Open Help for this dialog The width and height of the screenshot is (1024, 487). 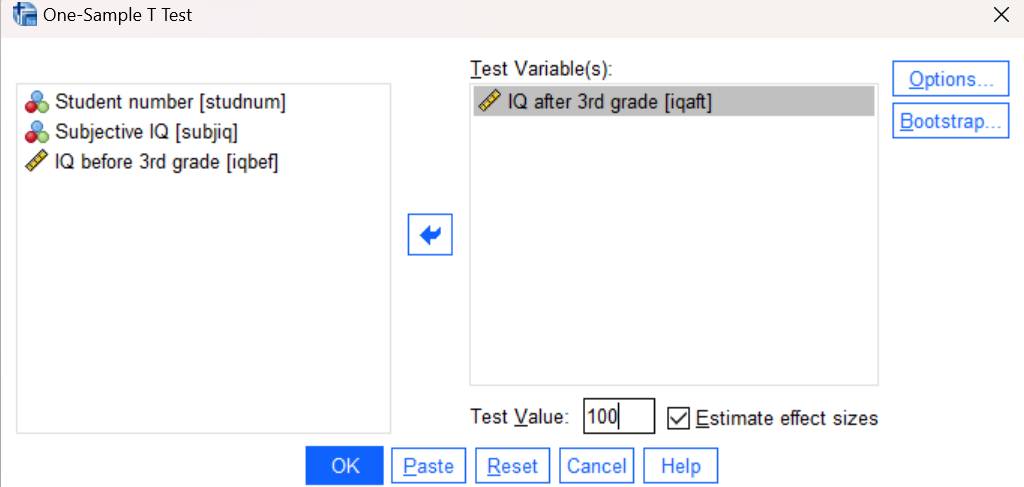pos(680,465)
